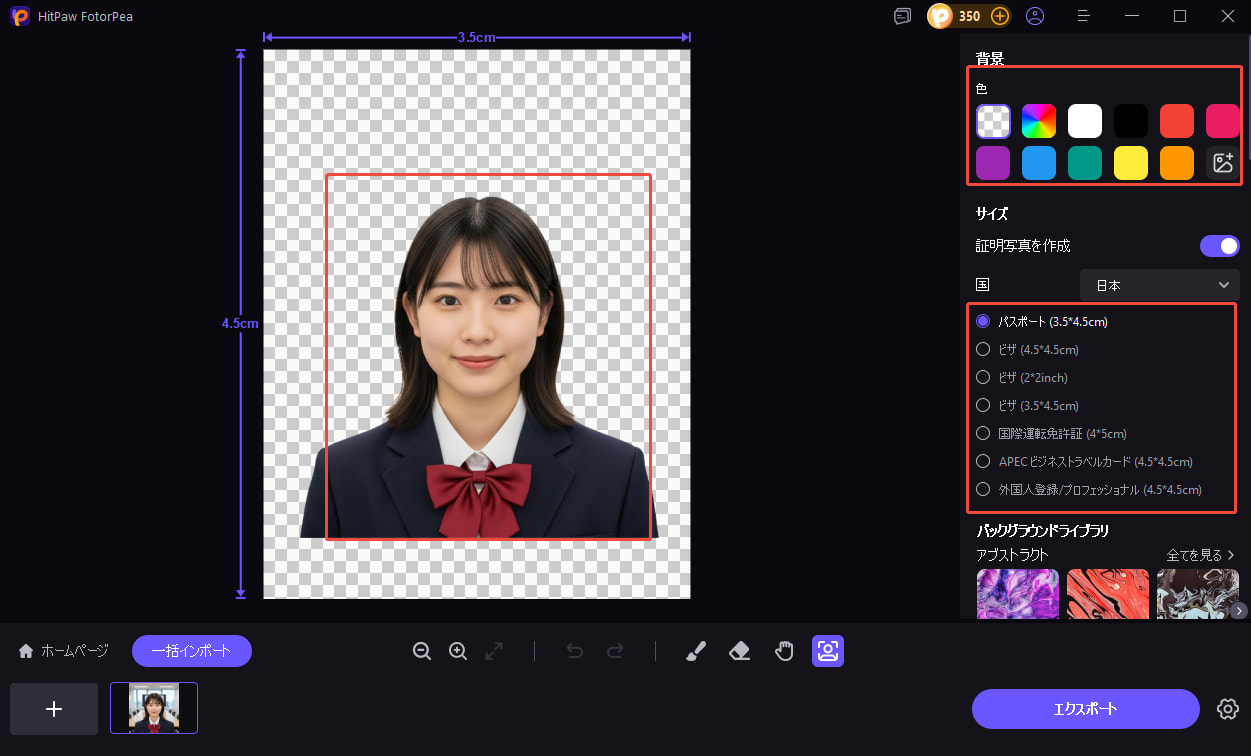The width and height of the screenshot is (1251, 756).
Task: Go to ホームページ
Action: [64, 651]
